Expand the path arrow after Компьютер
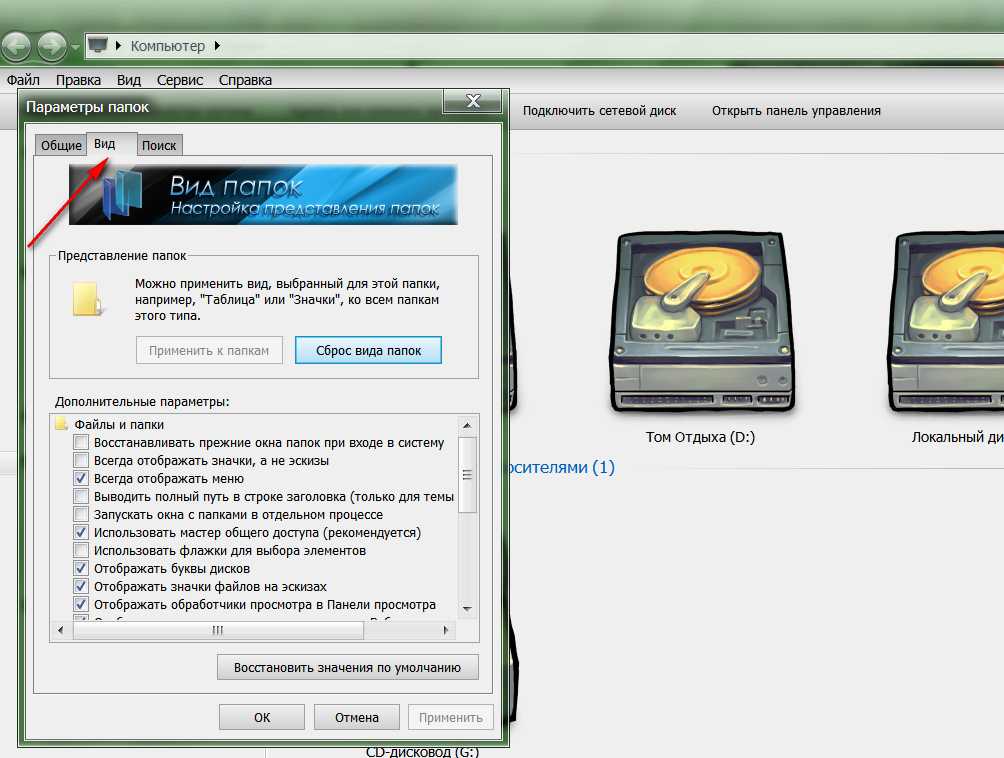Screen dimensions: 1004x758 tap(216, 46)
